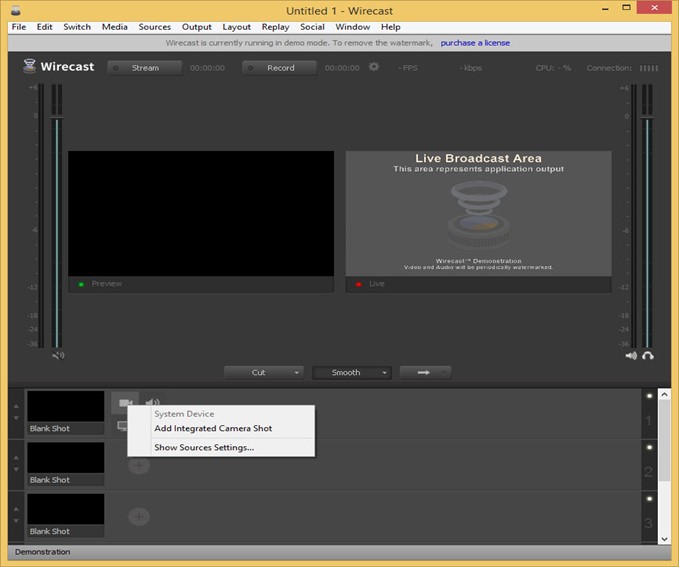
Task: Click the layer list scroll up arrow
Action: tap(665, 394)
